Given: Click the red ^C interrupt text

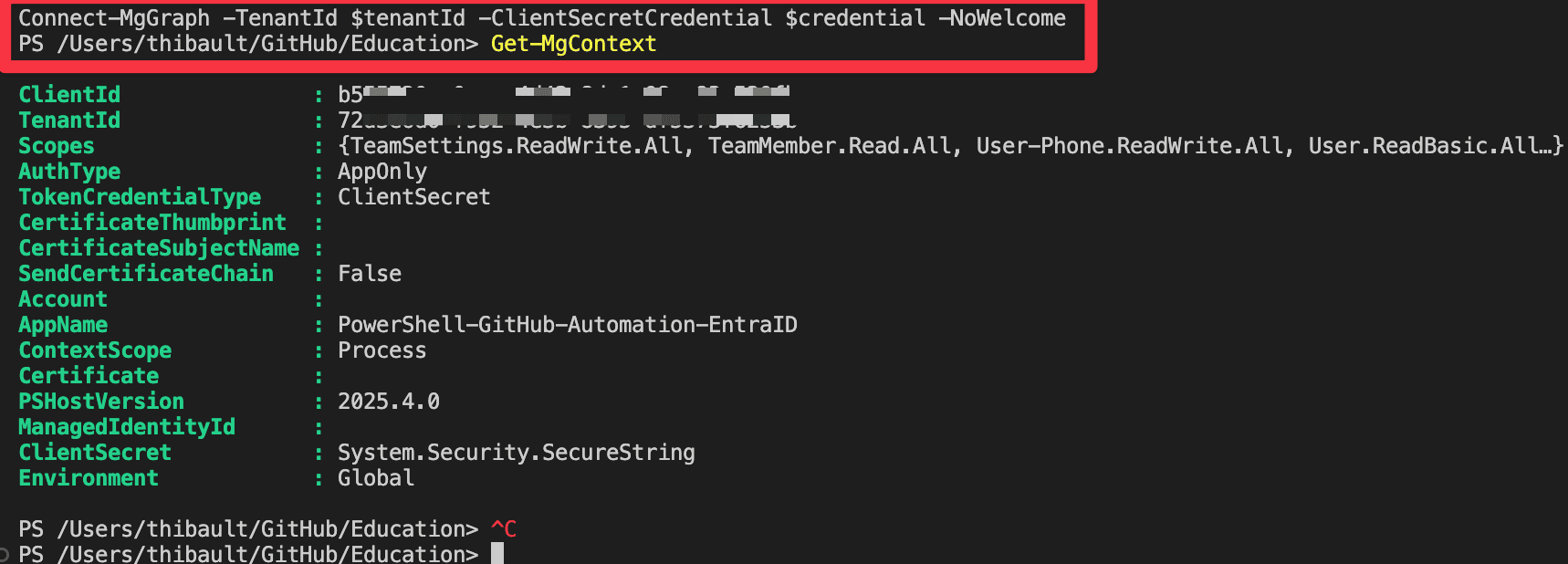Looking at the screenshot, I should (504, 529).
